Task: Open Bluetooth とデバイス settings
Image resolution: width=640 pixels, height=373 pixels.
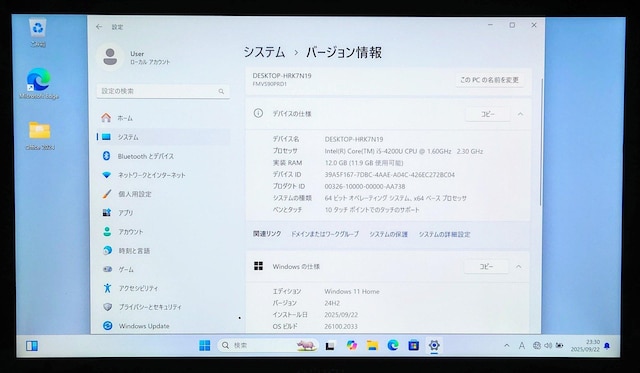Action: click(x=164, y=156)
